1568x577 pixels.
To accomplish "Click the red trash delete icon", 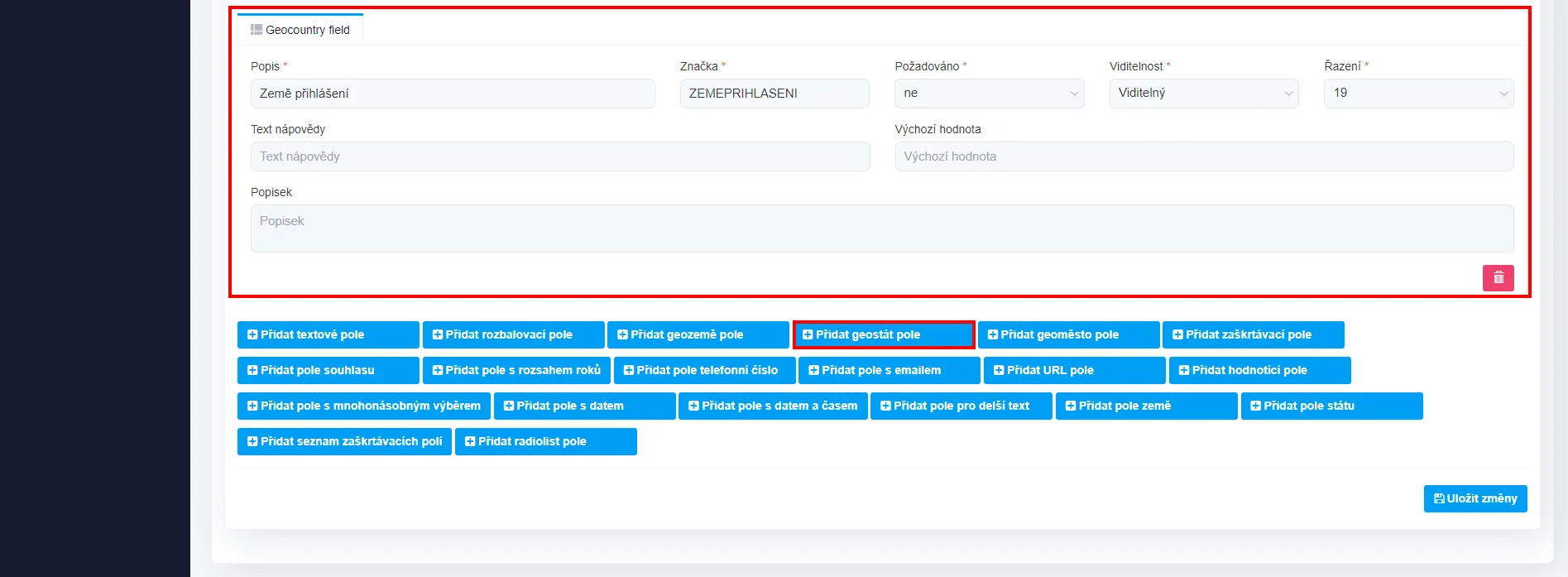I will click(1498, 278).
